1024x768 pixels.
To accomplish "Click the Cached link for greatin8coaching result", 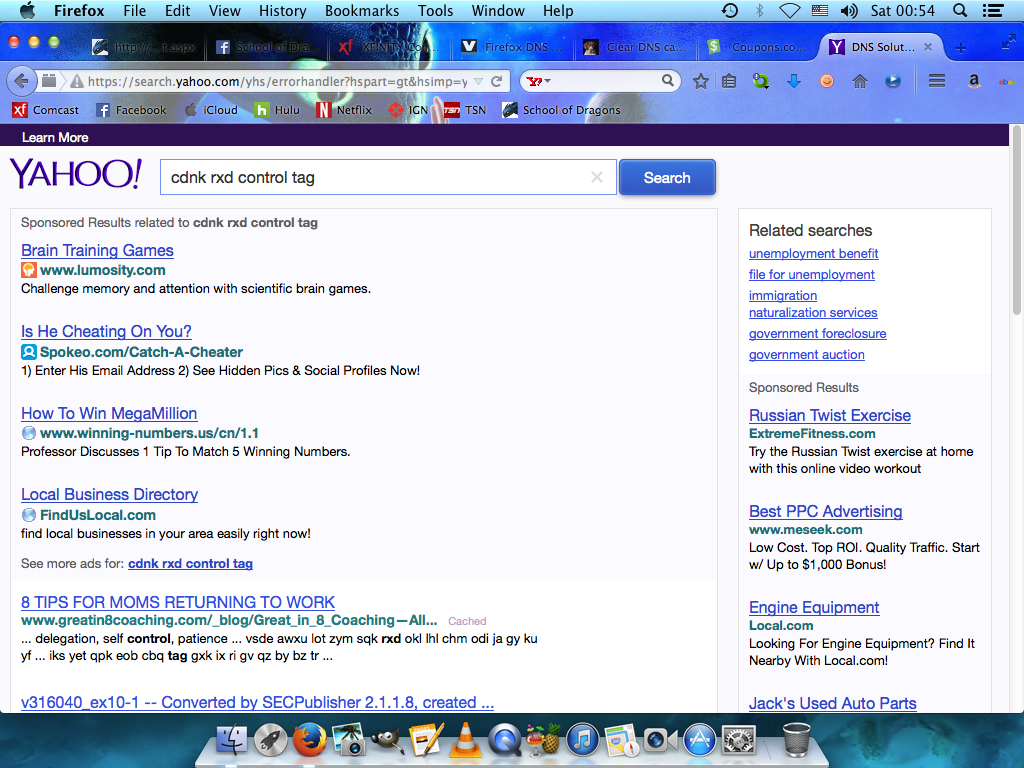I will click(467, 621).
